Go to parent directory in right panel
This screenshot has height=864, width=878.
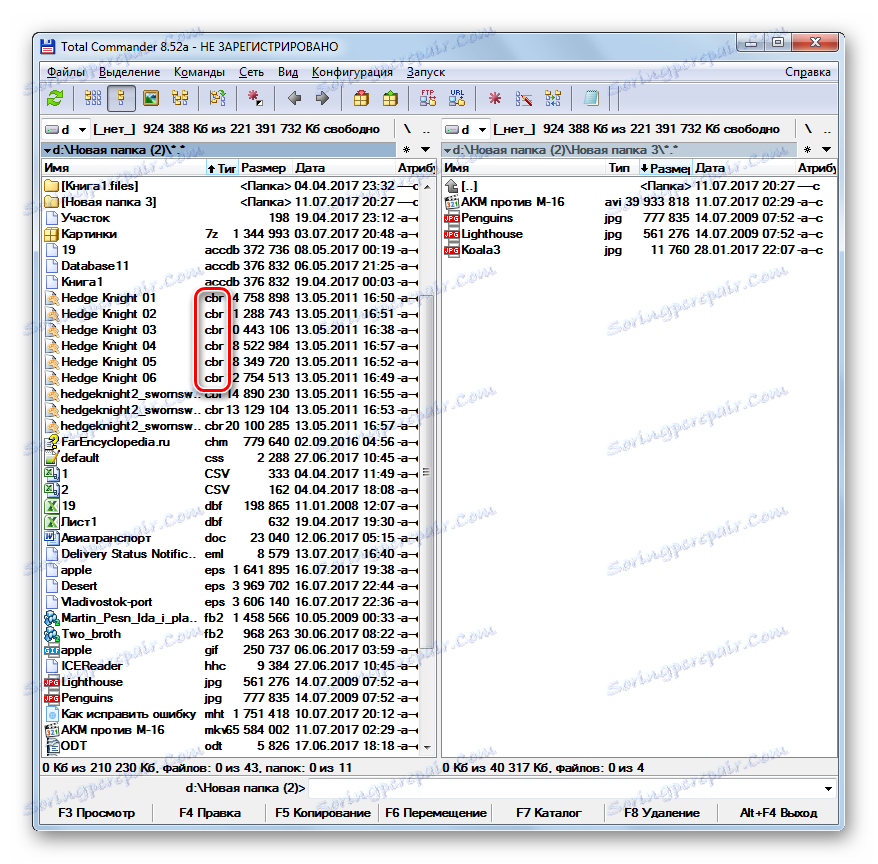click(x=827, y=129)
